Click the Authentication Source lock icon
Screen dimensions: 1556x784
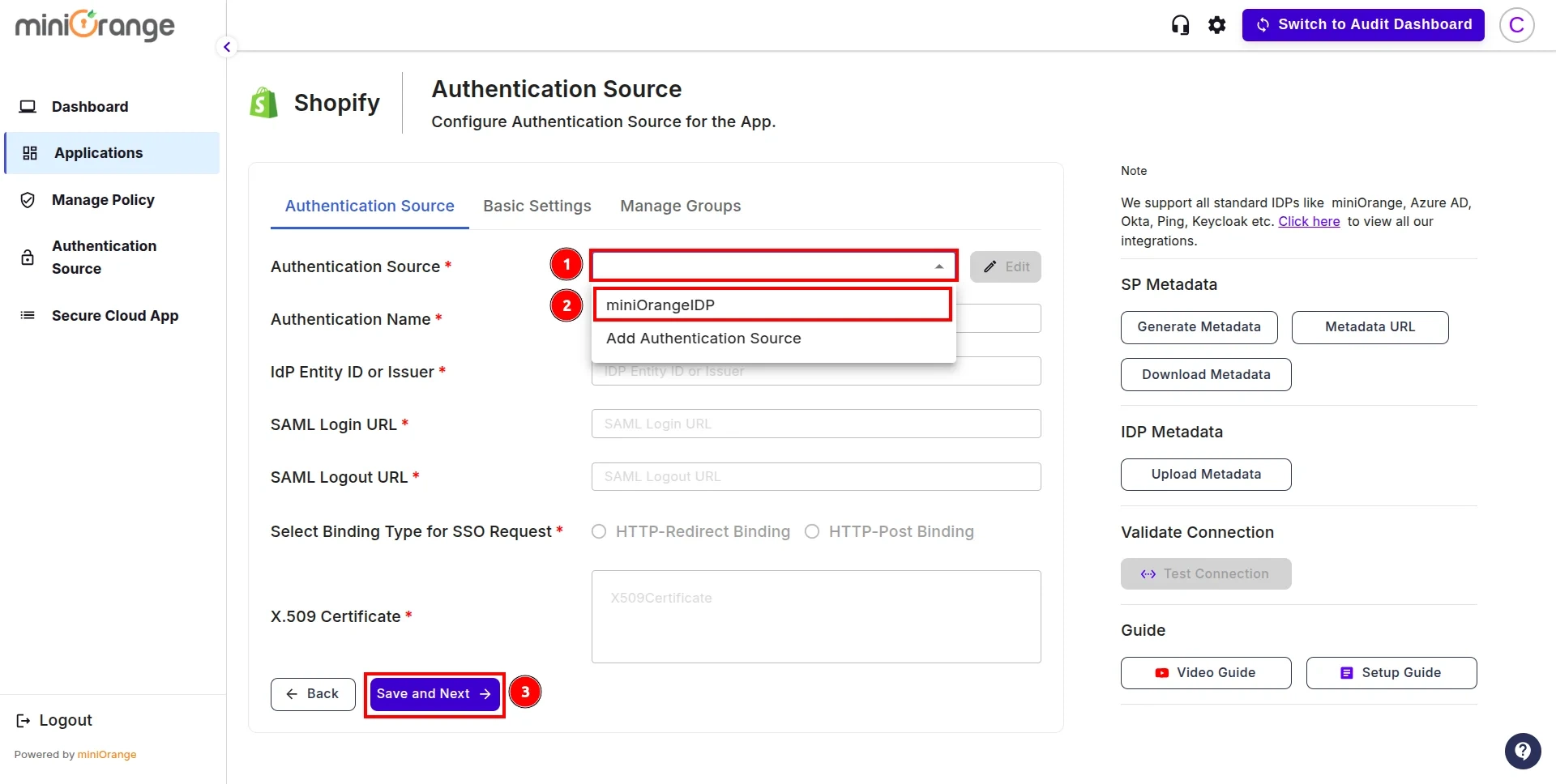tap(28, 257)
